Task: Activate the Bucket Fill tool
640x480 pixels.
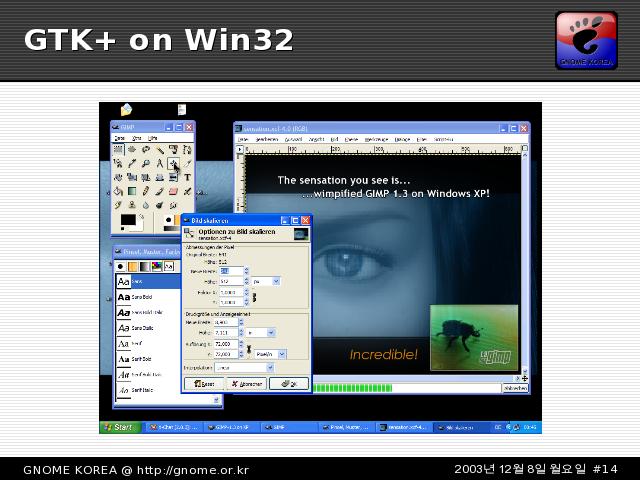Action: tap(118, 192)
